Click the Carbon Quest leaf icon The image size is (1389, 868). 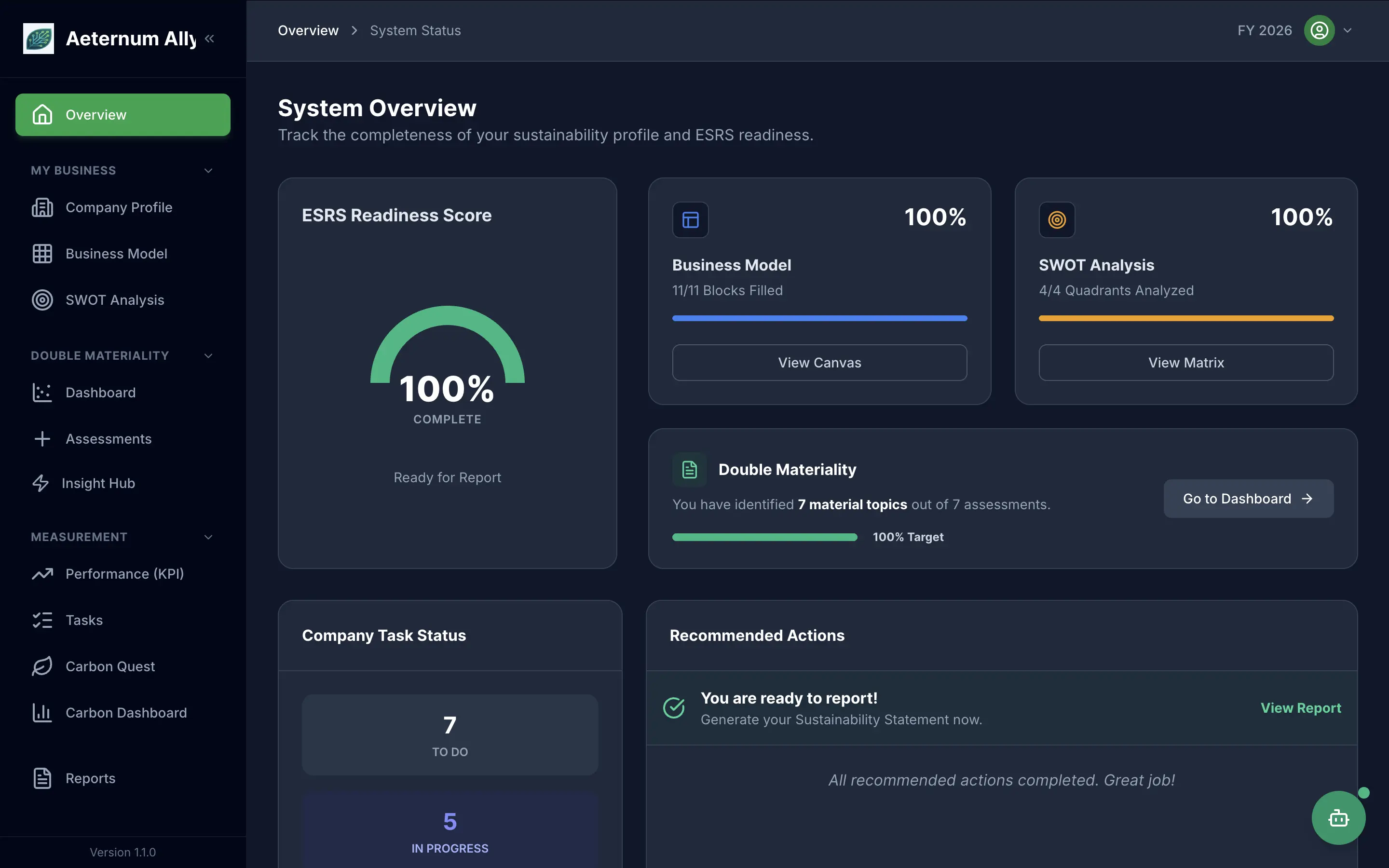point(42,666)
